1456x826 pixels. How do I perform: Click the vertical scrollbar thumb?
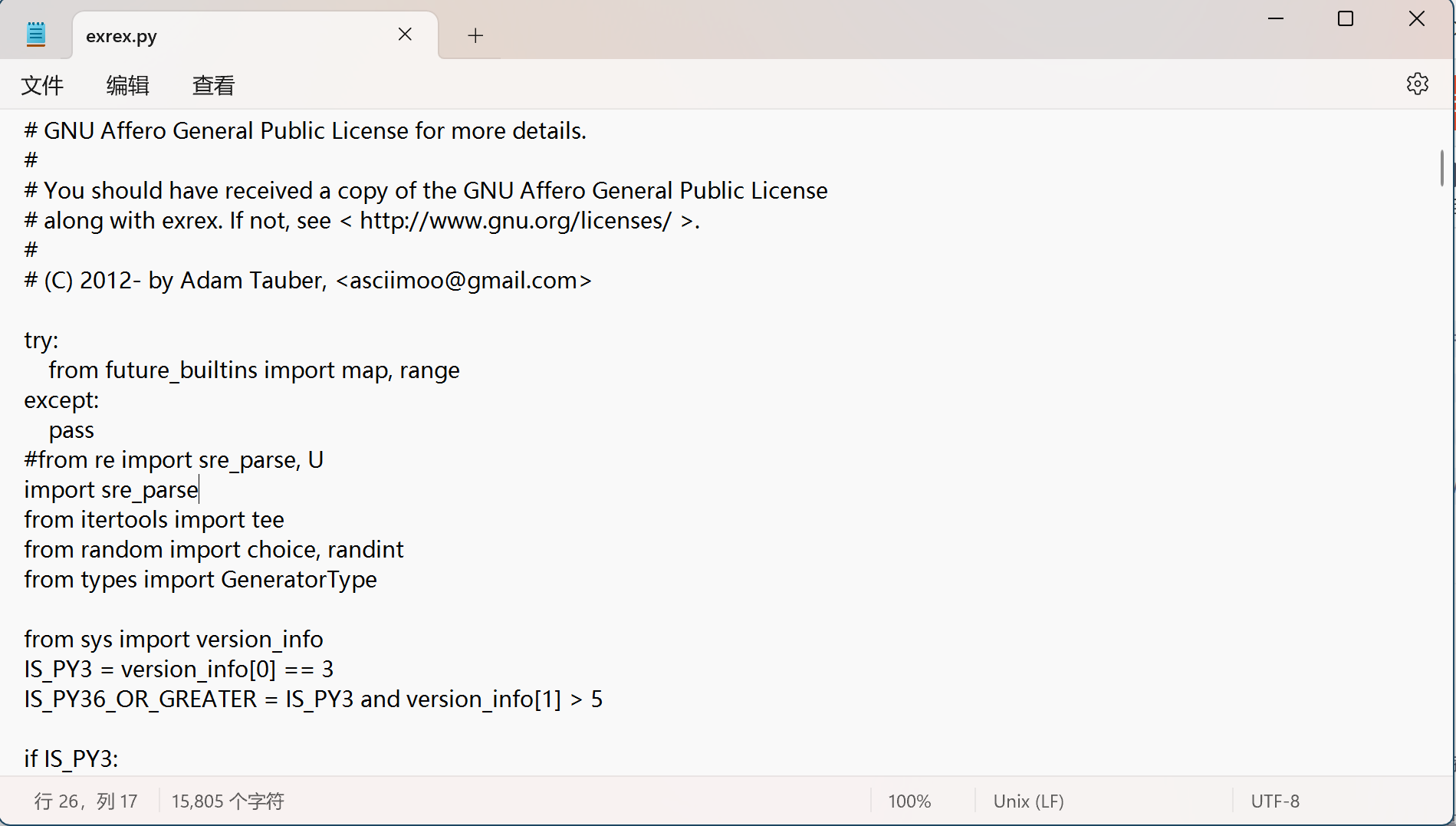pos(1442,167)
